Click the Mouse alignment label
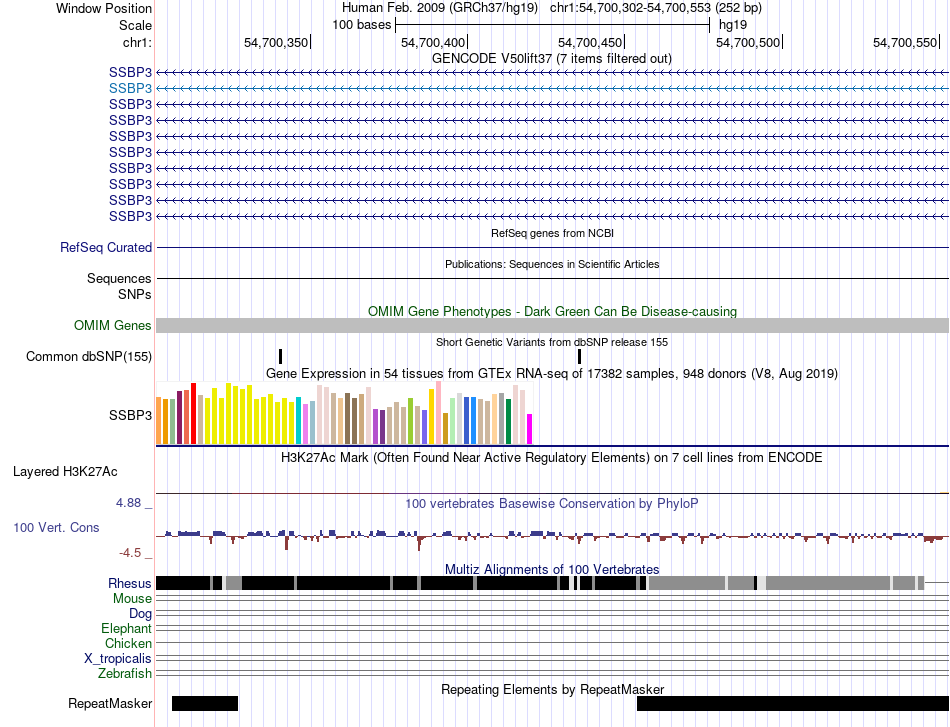This screenshot has height=727, width=950. point(132,599)
